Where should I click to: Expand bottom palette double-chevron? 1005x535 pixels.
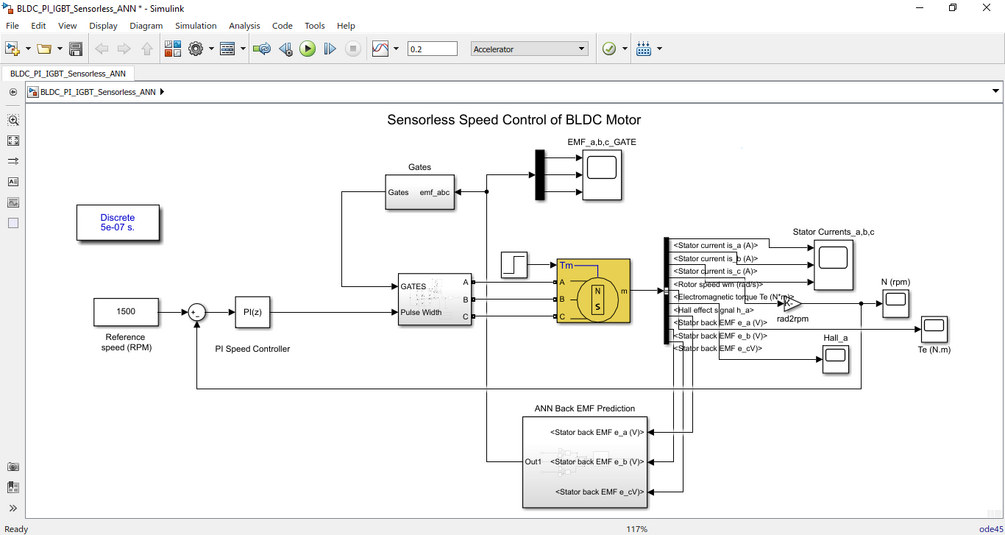(13, 509)
